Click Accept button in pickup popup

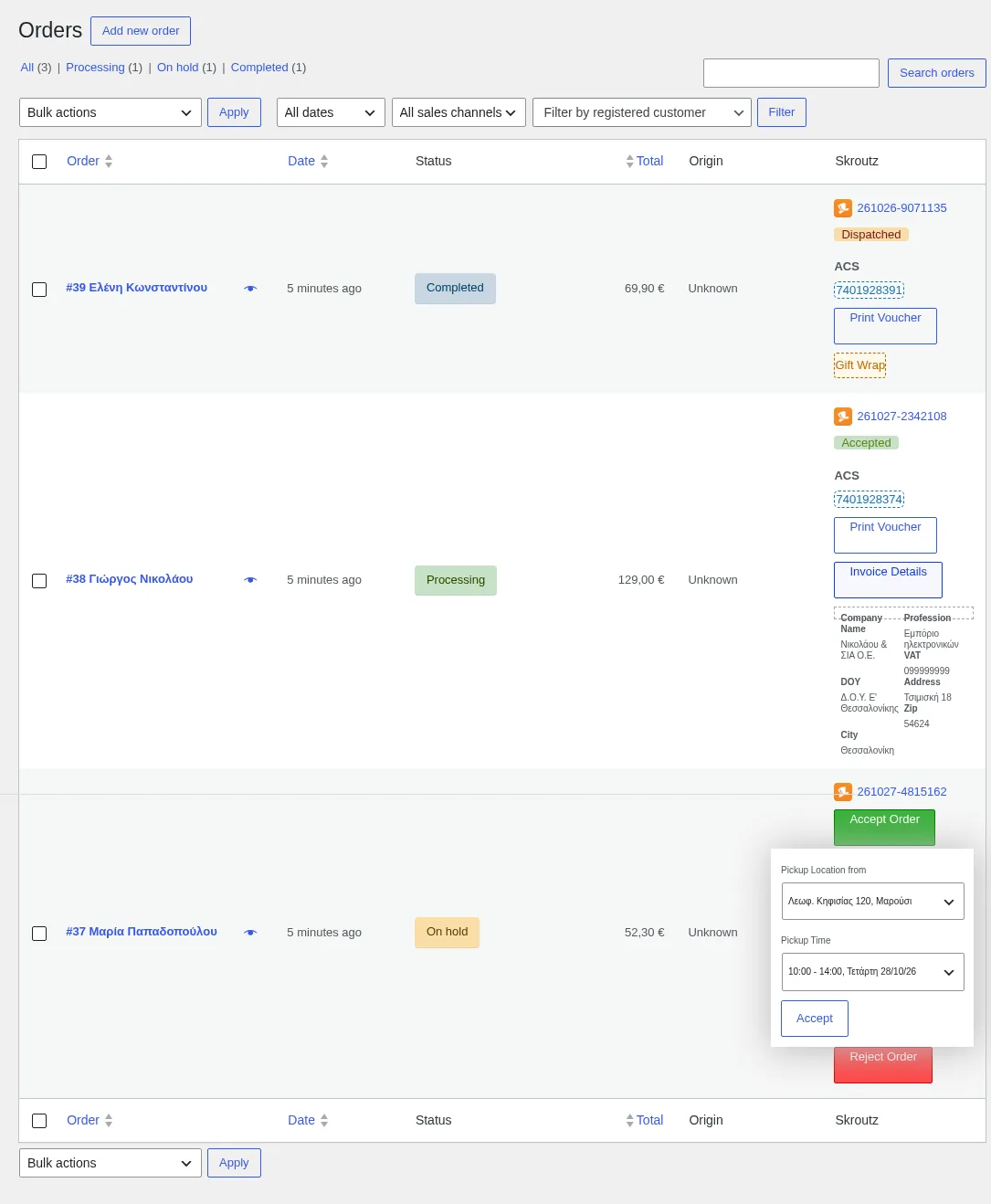[x=815, y=1019]
